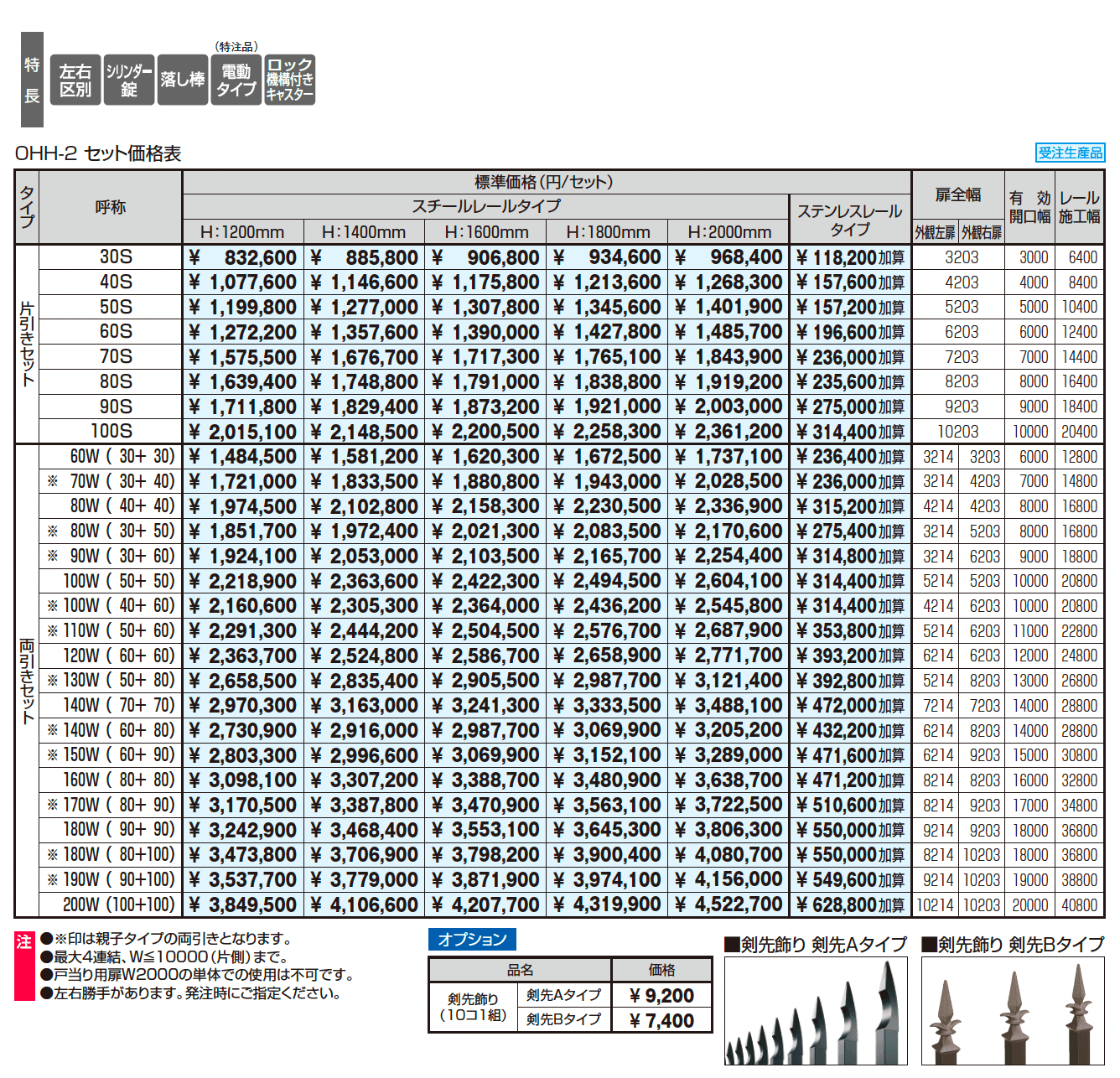Click the 電動タイプ (特注品) icon
1120x1078 pixels.
(x=236, y=80)
